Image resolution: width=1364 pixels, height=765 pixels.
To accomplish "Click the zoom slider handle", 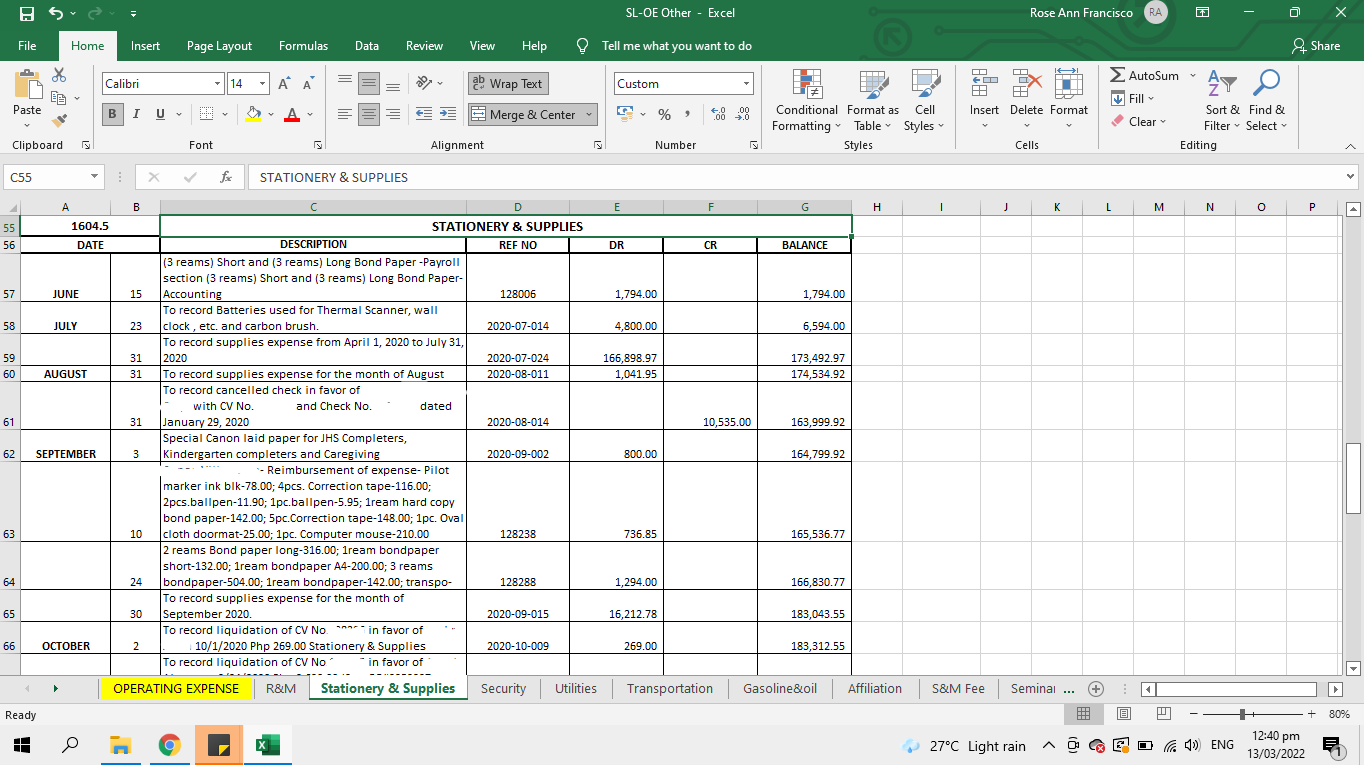I will tap(1242, 714).
